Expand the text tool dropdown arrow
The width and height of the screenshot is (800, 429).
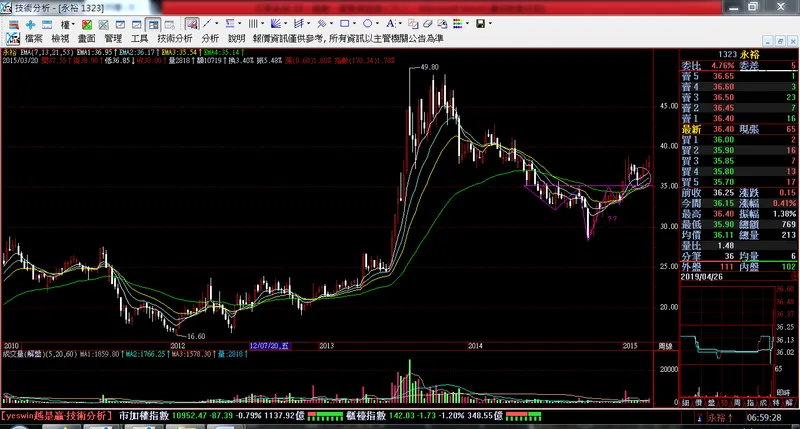(x=400, y=23)
